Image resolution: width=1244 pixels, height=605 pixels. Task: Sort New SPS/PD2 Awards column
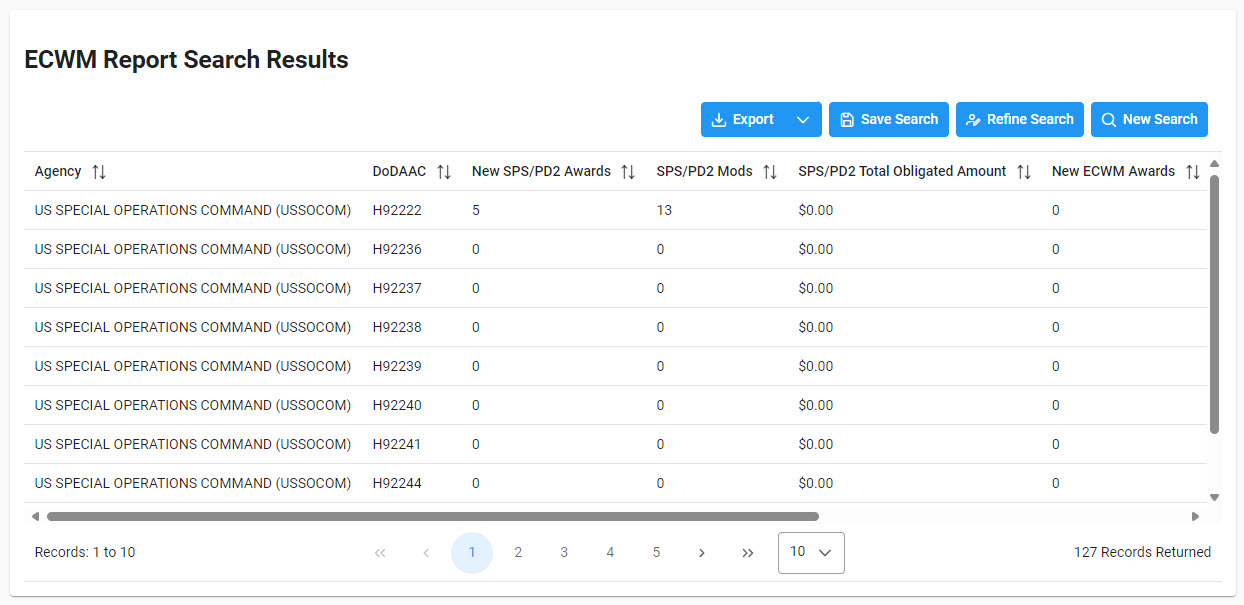[x=627, y=172]
